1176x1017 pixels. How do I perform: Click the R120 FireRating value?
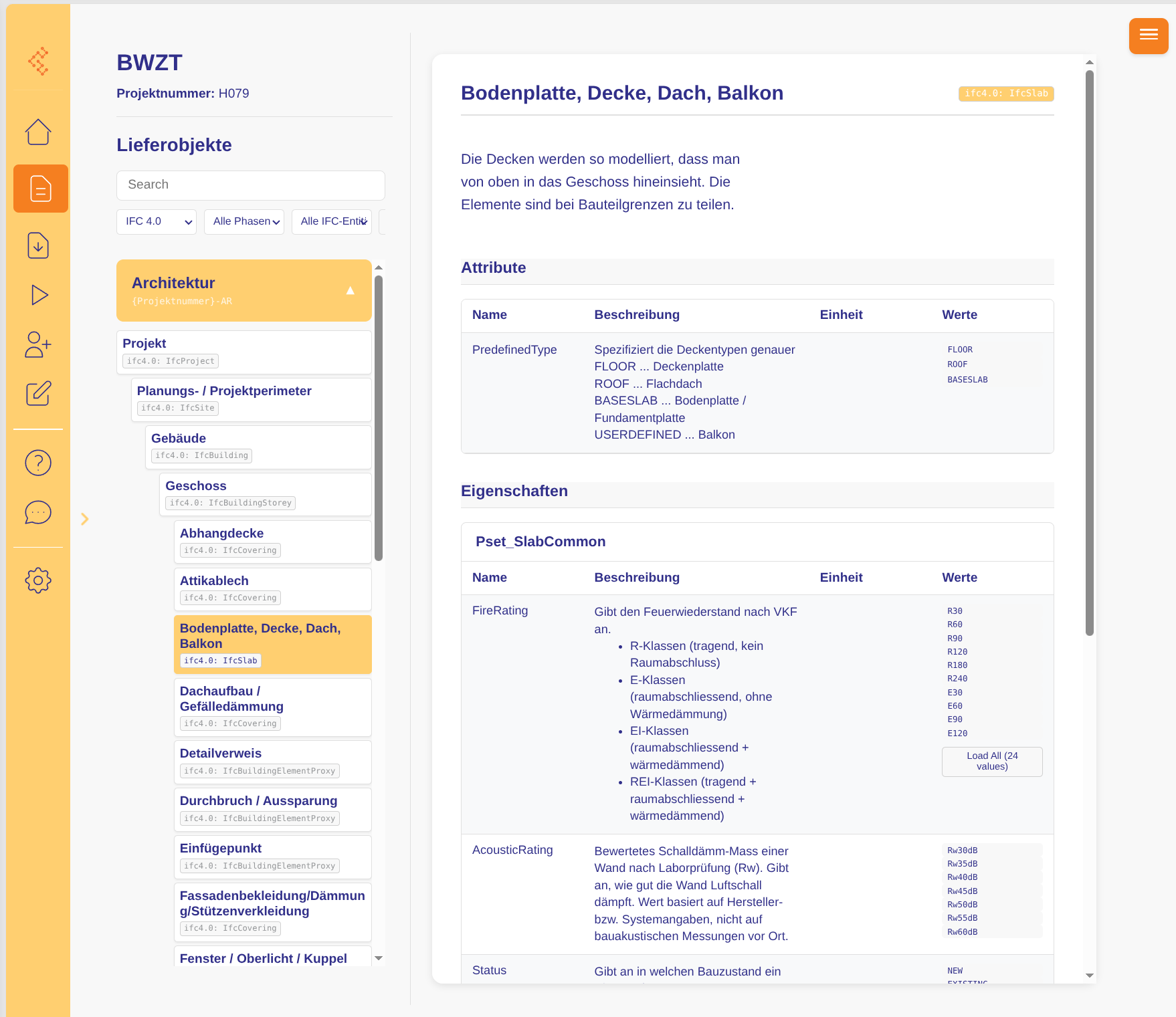pyautogui.click(x=957, y=652)
